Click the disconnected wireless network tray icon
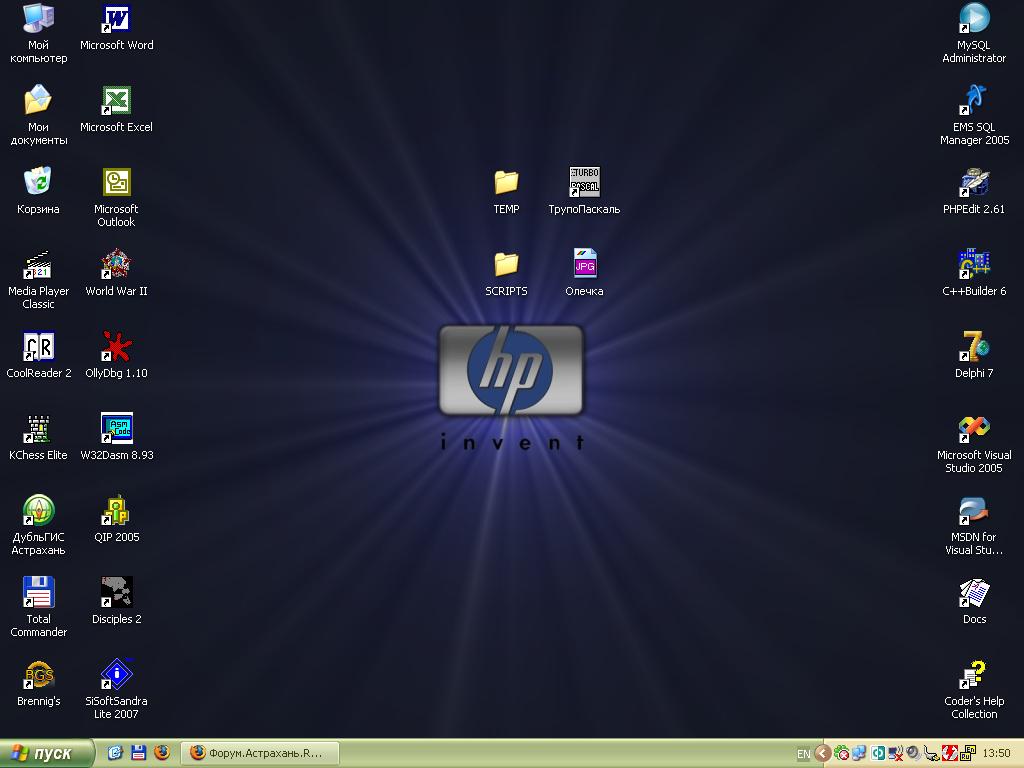 [x=895, y=754]
